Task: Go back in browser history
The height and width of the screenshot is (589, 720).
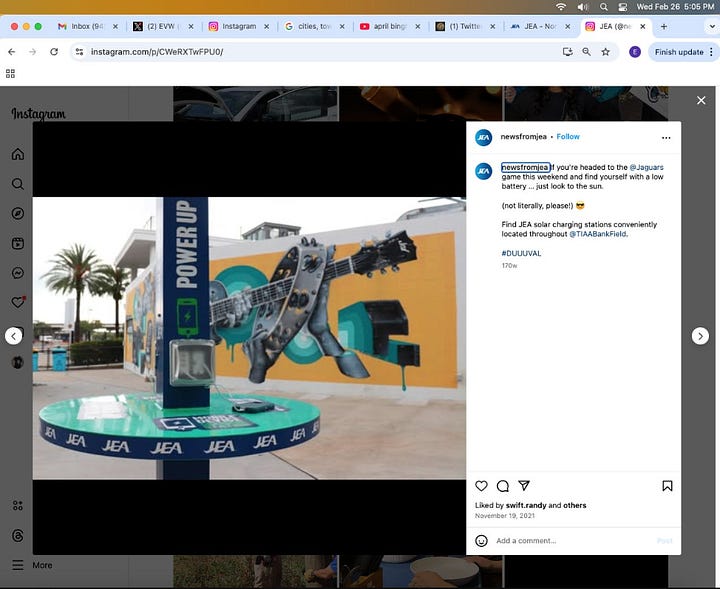Action: point(11,52)
